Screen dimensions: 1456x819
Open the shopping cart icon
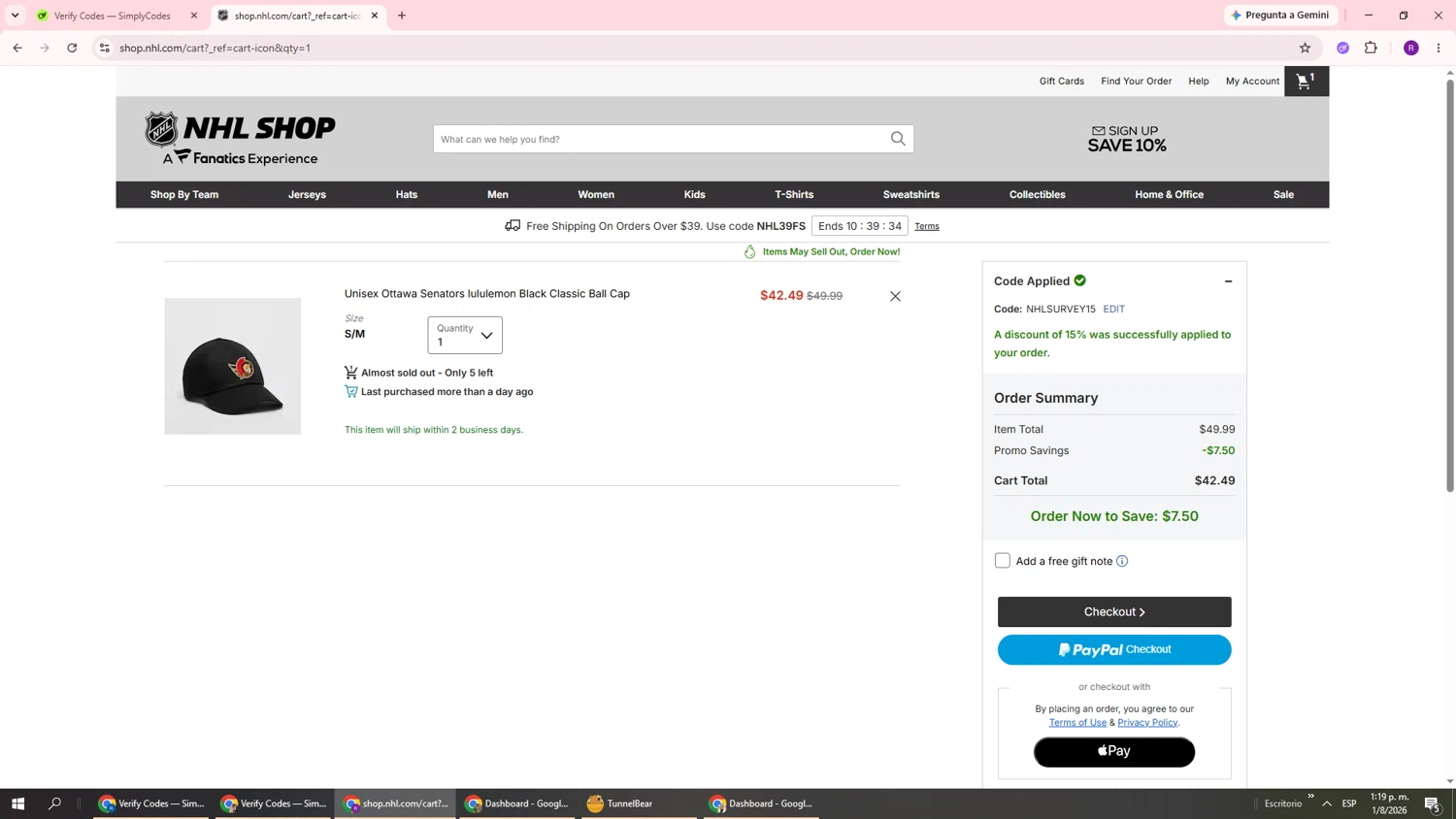pos(1306,82)
